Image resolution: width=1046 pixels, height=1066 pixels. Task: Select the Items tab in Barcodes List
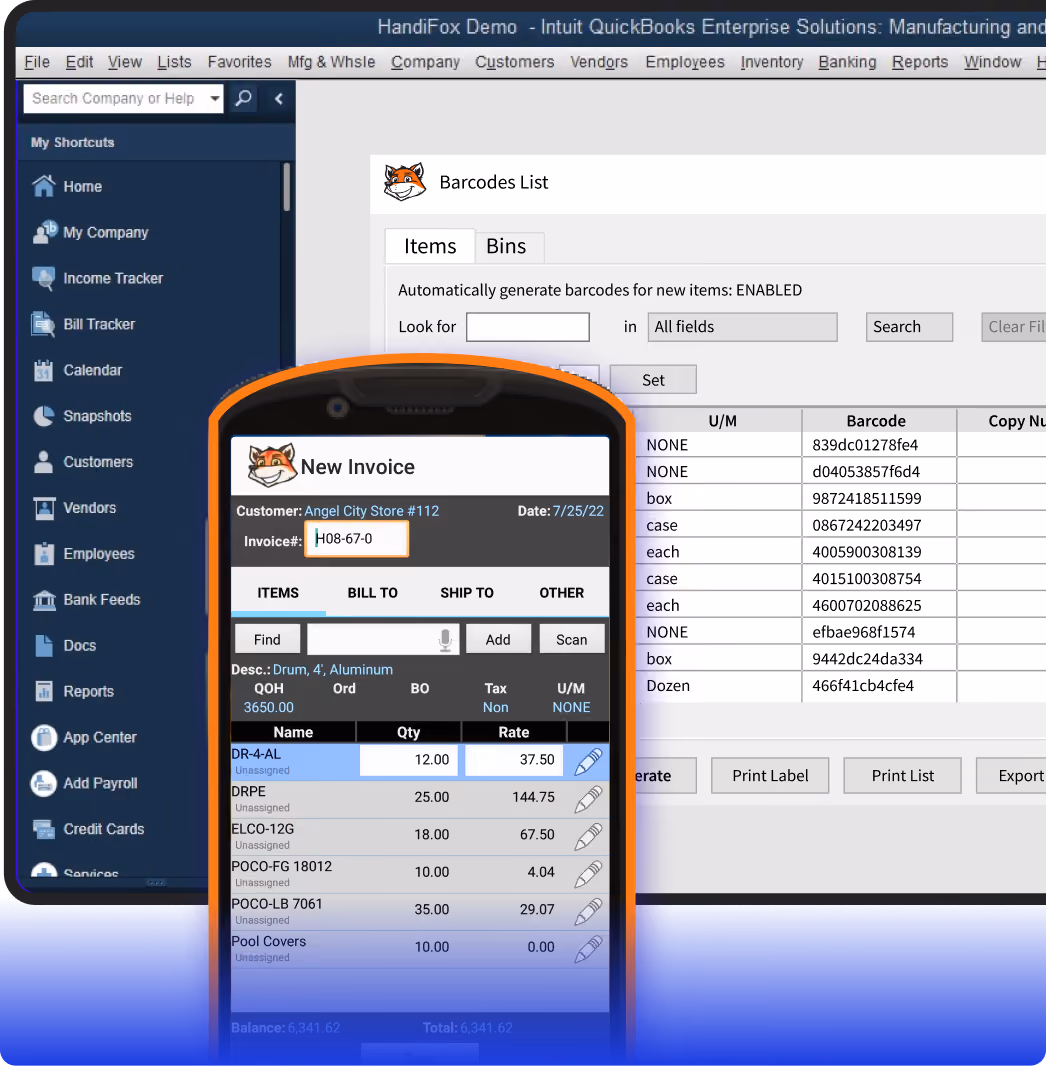pos(430,246)
